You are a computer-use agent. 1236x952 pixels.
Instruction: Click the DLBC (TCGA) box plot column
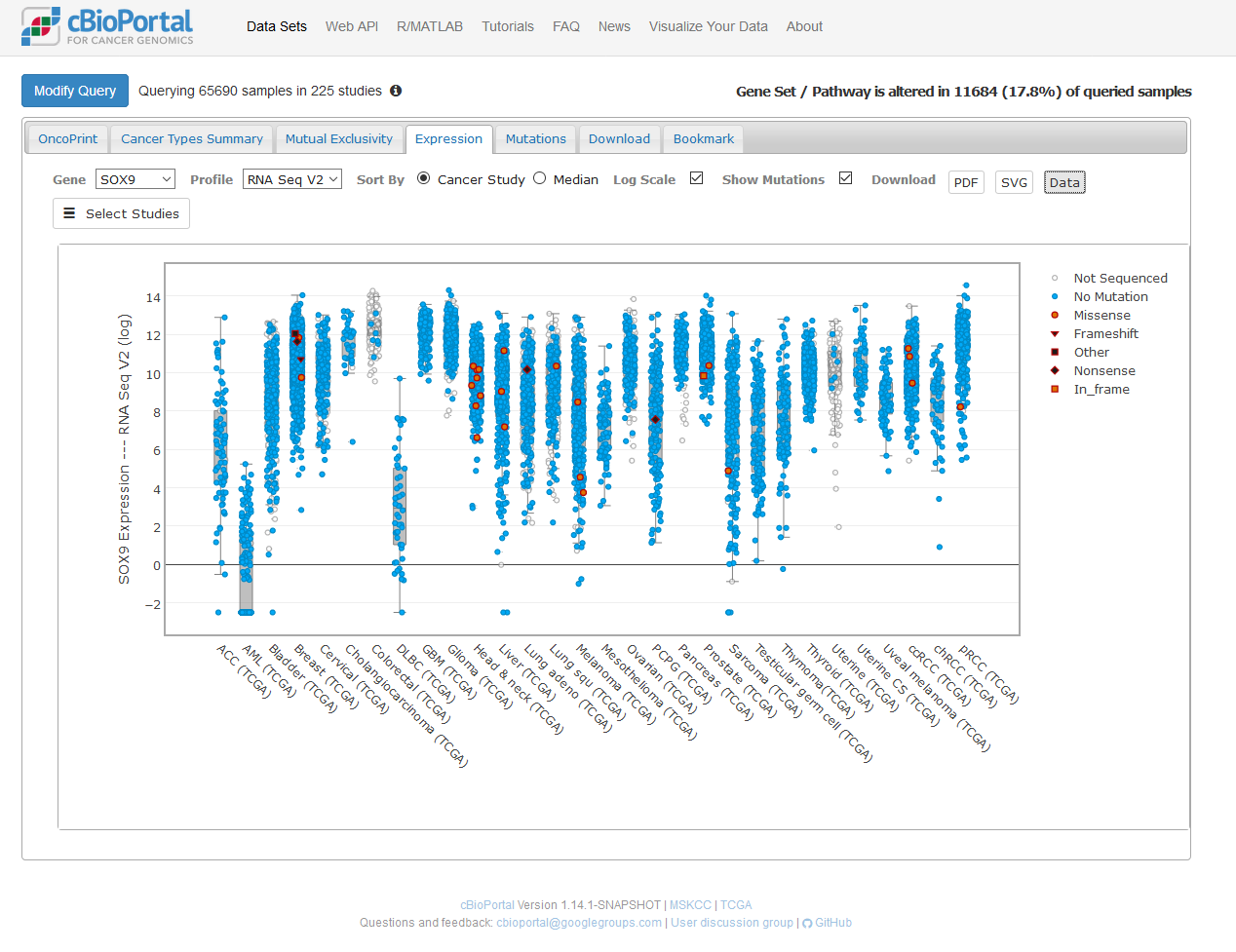400,495
